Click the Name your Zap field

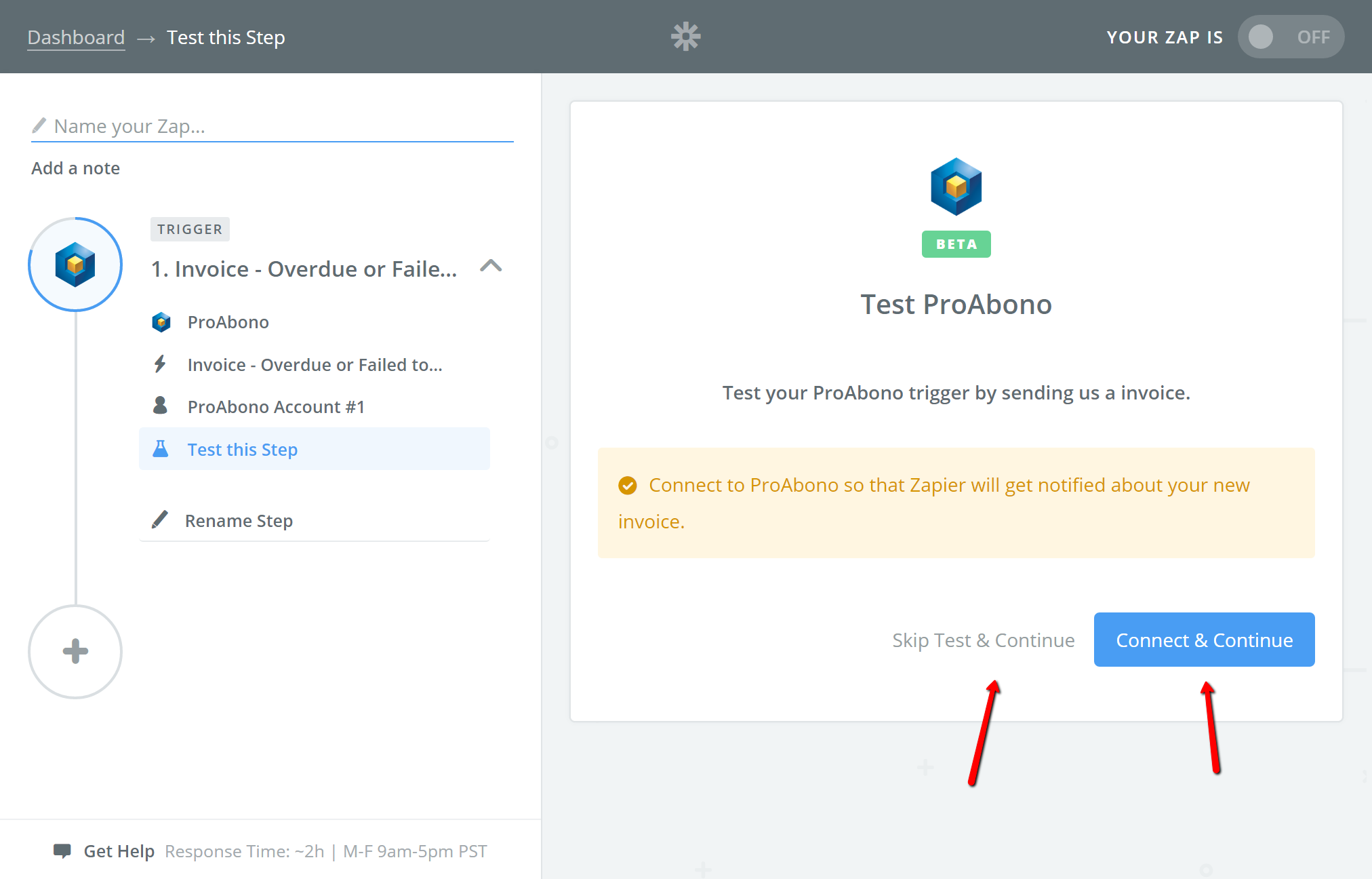point(272,126)
